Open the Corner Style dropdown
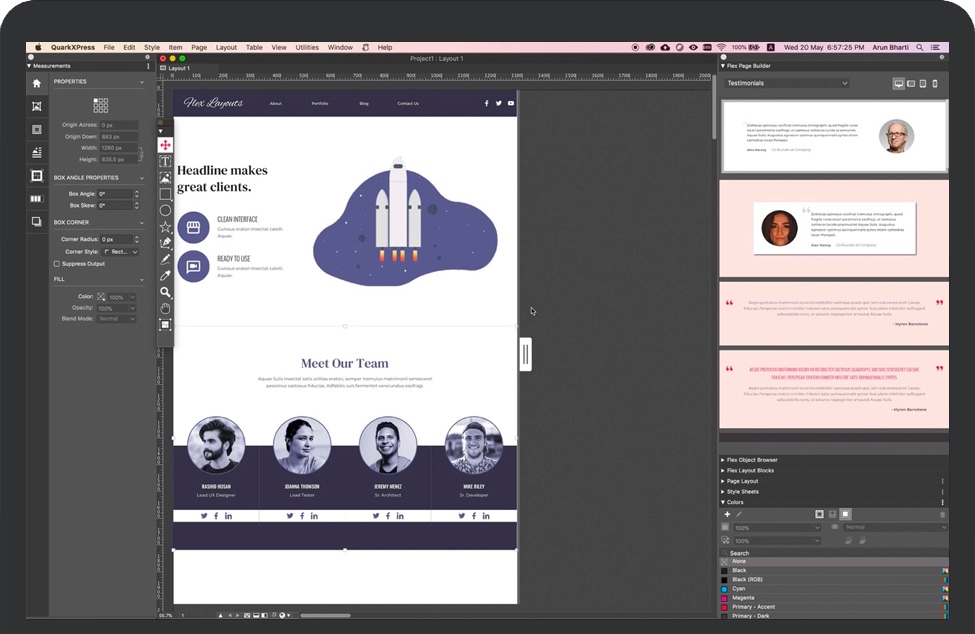Viewport: 975px width, 634px height. 119,252
